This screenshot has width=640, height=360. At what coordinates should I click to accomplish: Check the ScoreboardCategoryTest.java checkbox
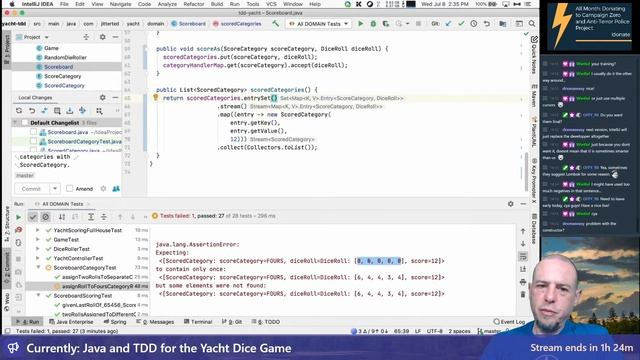pos(33,141)
